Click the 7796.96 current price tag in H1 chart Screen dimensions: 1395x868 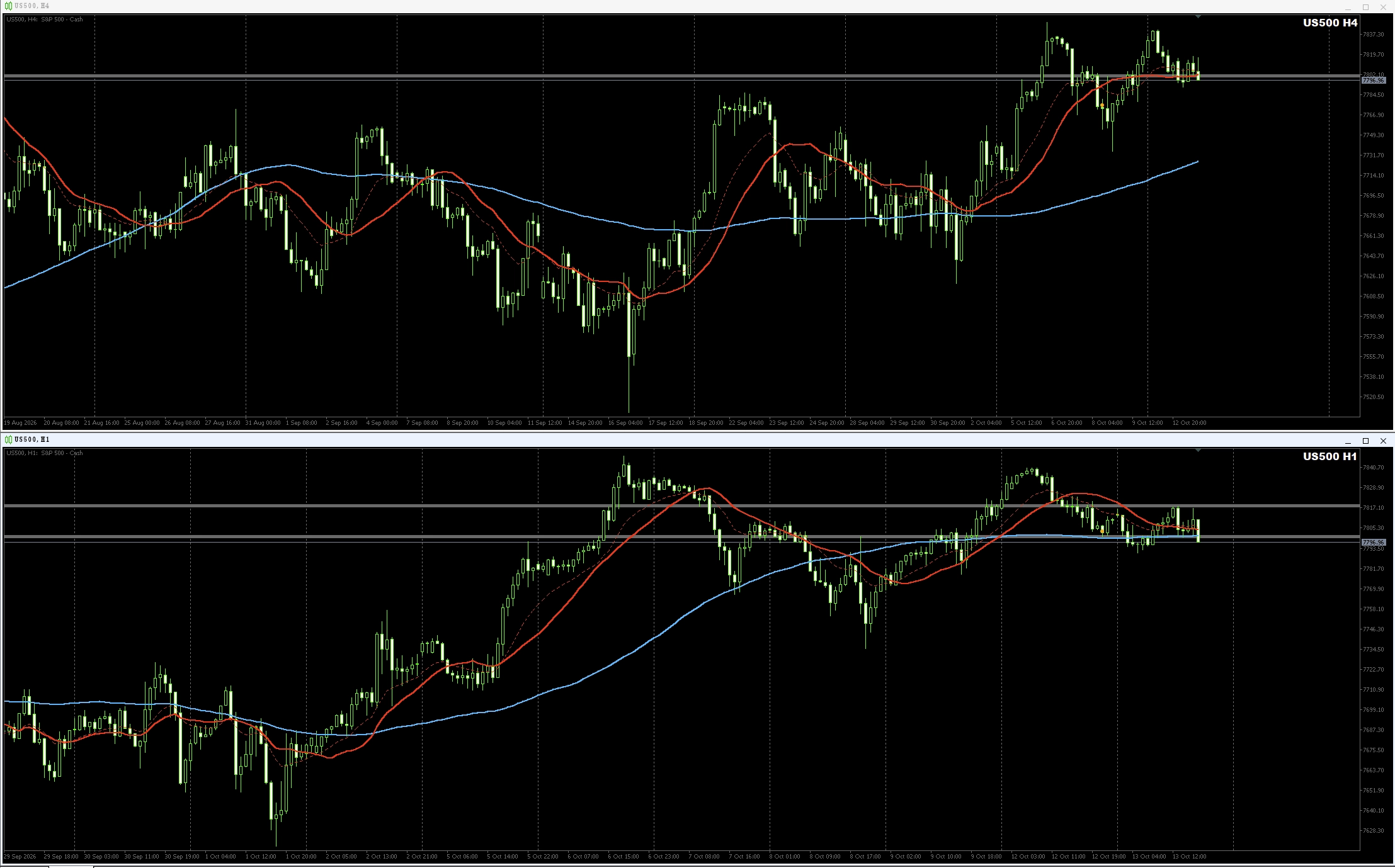[1373, 542]
